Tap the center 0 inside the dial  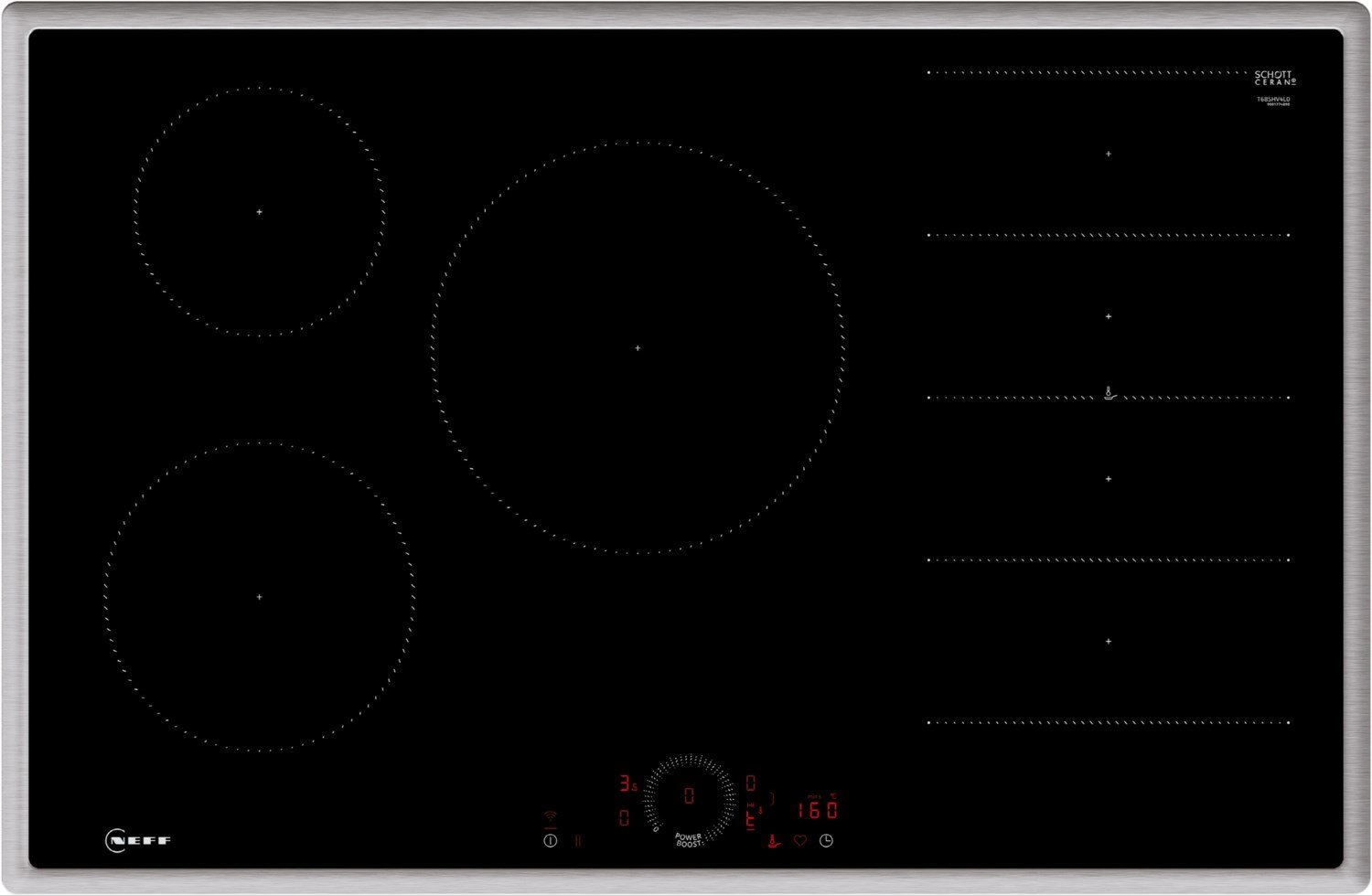(689, 796)
